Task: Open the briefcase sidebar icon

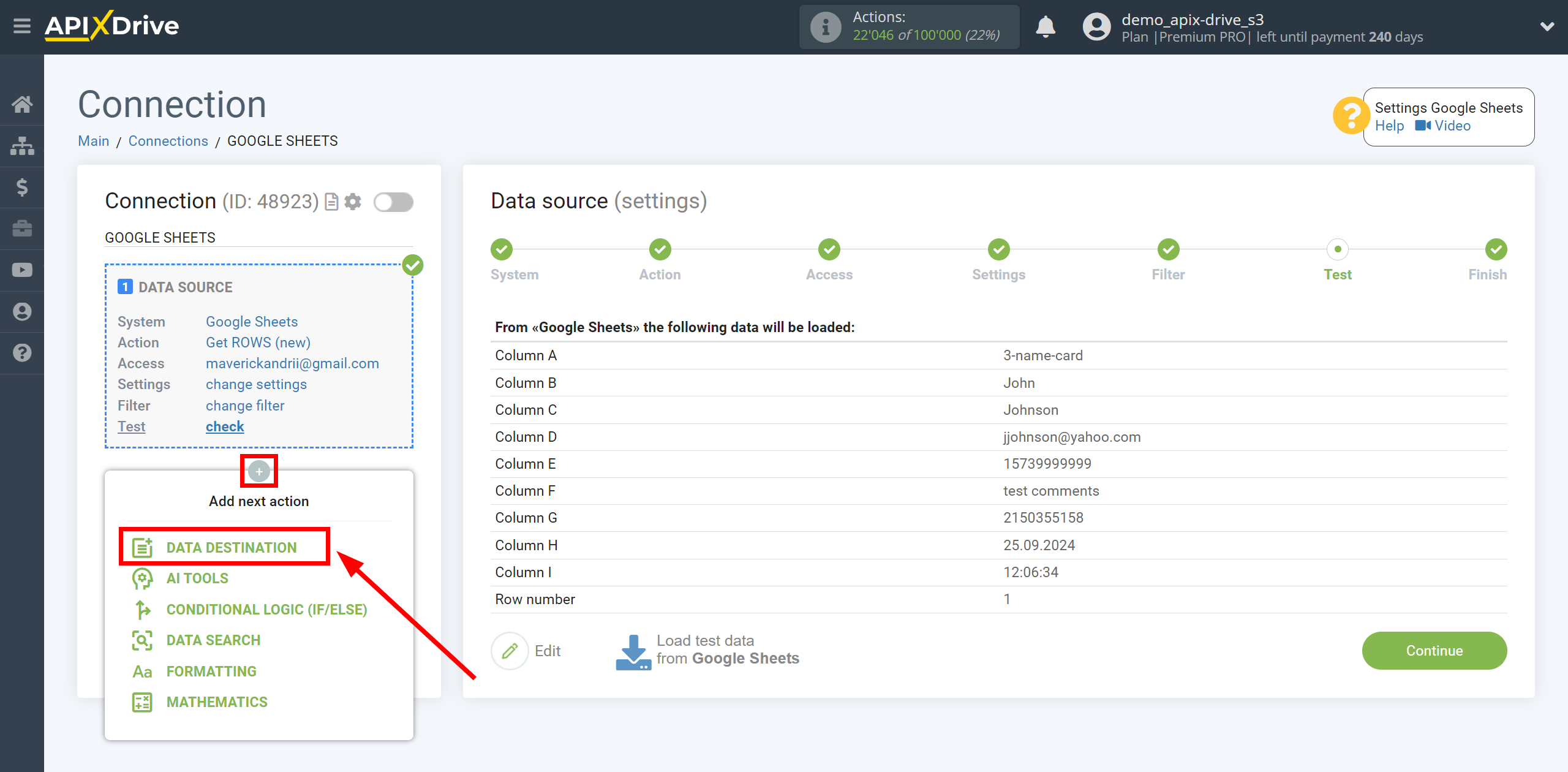Action: [22, 229]
